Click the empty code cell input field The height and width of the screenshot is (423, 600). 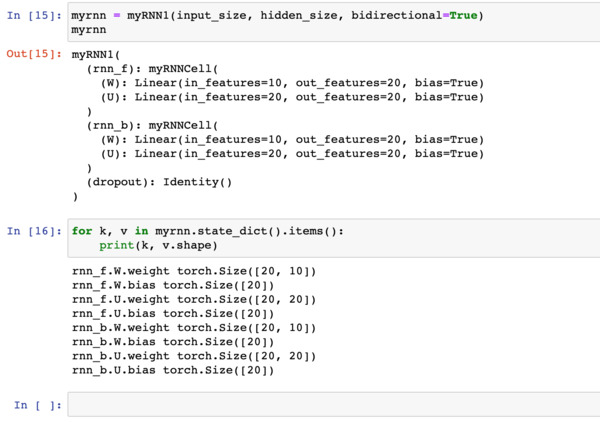tap(334, 404)
